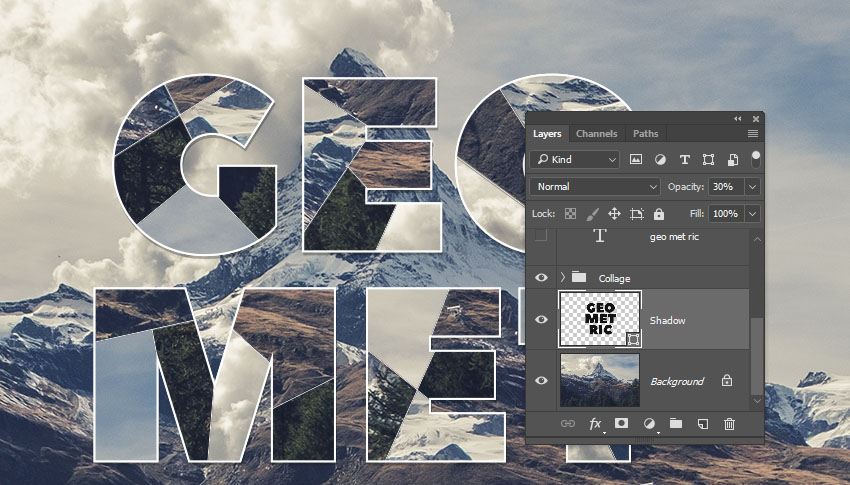The width and height of the screenshot is (850, 485).
Task: Add a layer style with fx icon
Action: point(595,424)
